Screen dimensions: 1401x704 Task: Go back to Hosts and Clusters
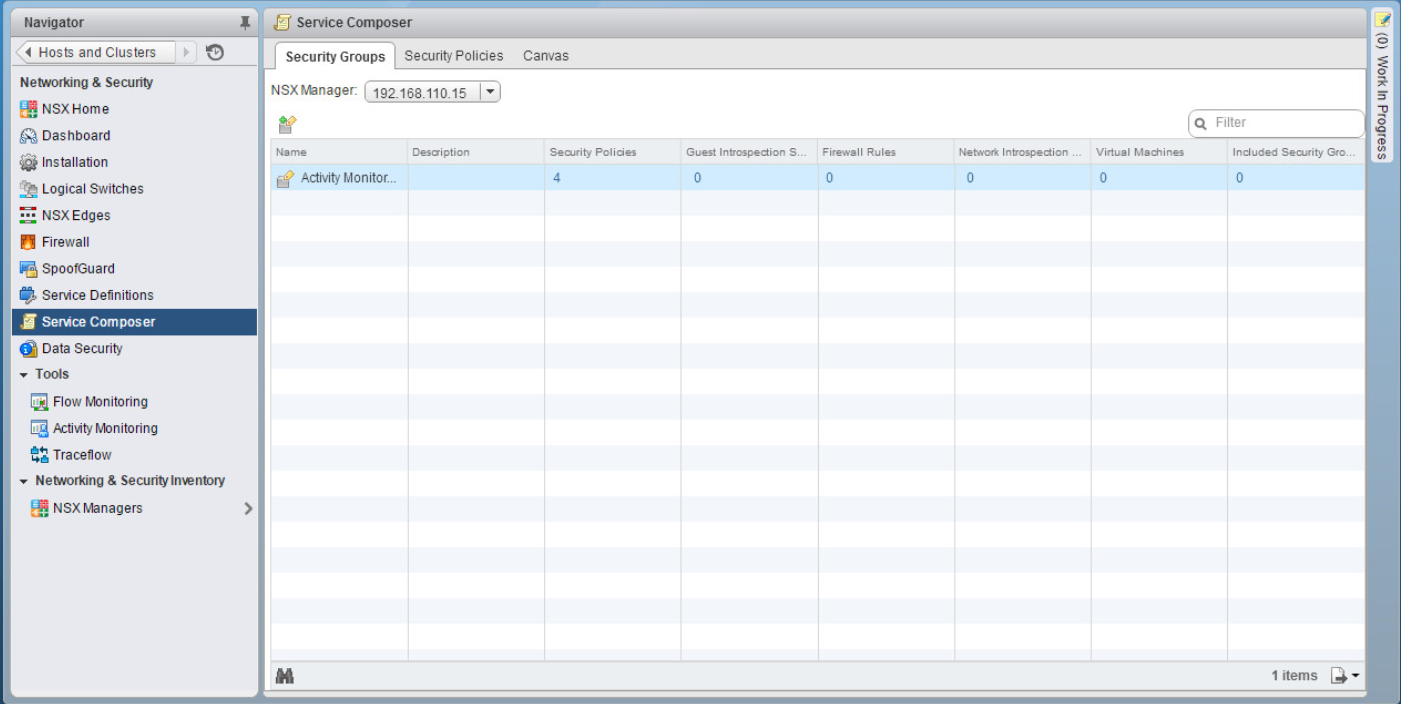pos(96,53)
